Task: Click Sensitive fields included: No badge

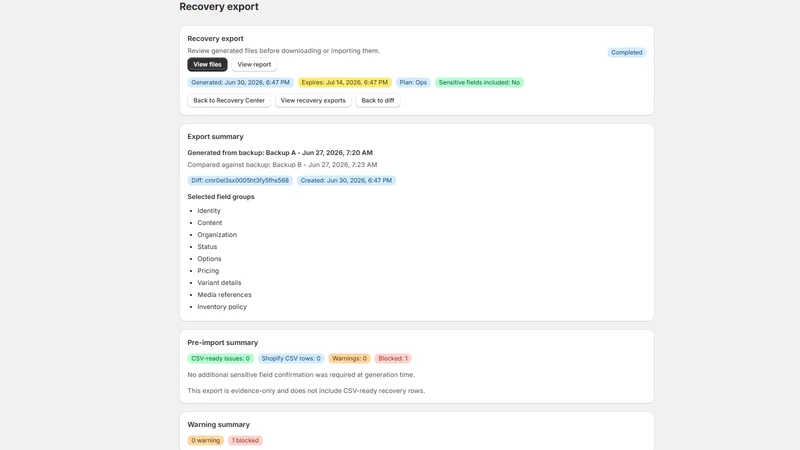Action: pyautogui.click(x=479, y=82)
